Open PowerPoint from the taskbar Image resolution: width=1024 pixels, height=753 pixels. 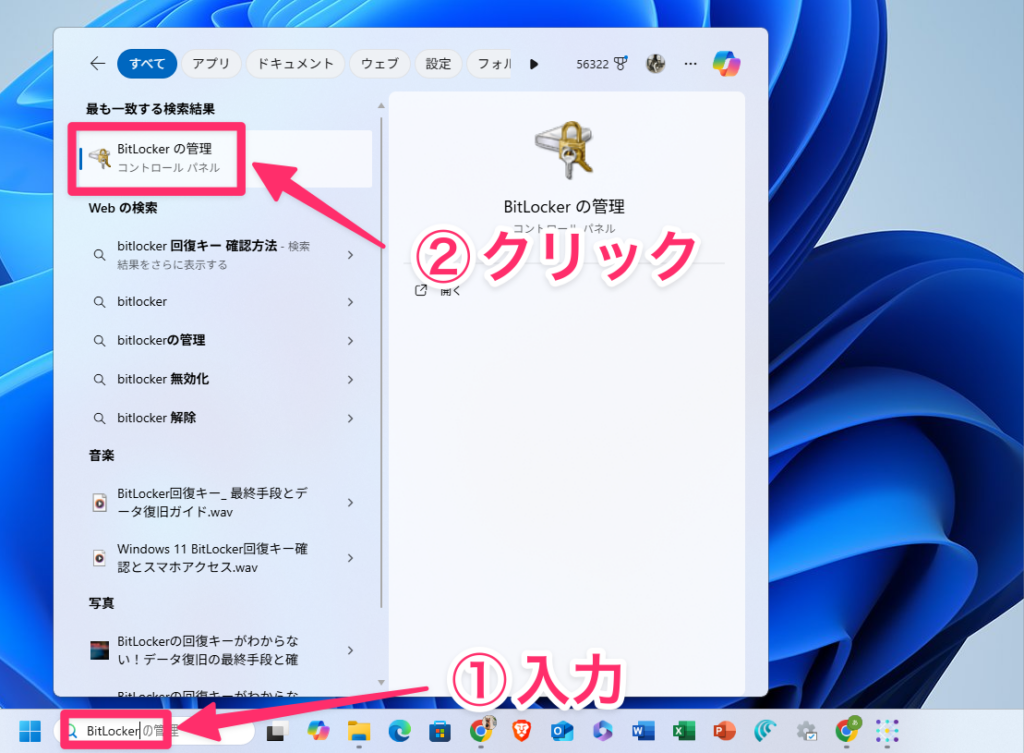point(724,731)
